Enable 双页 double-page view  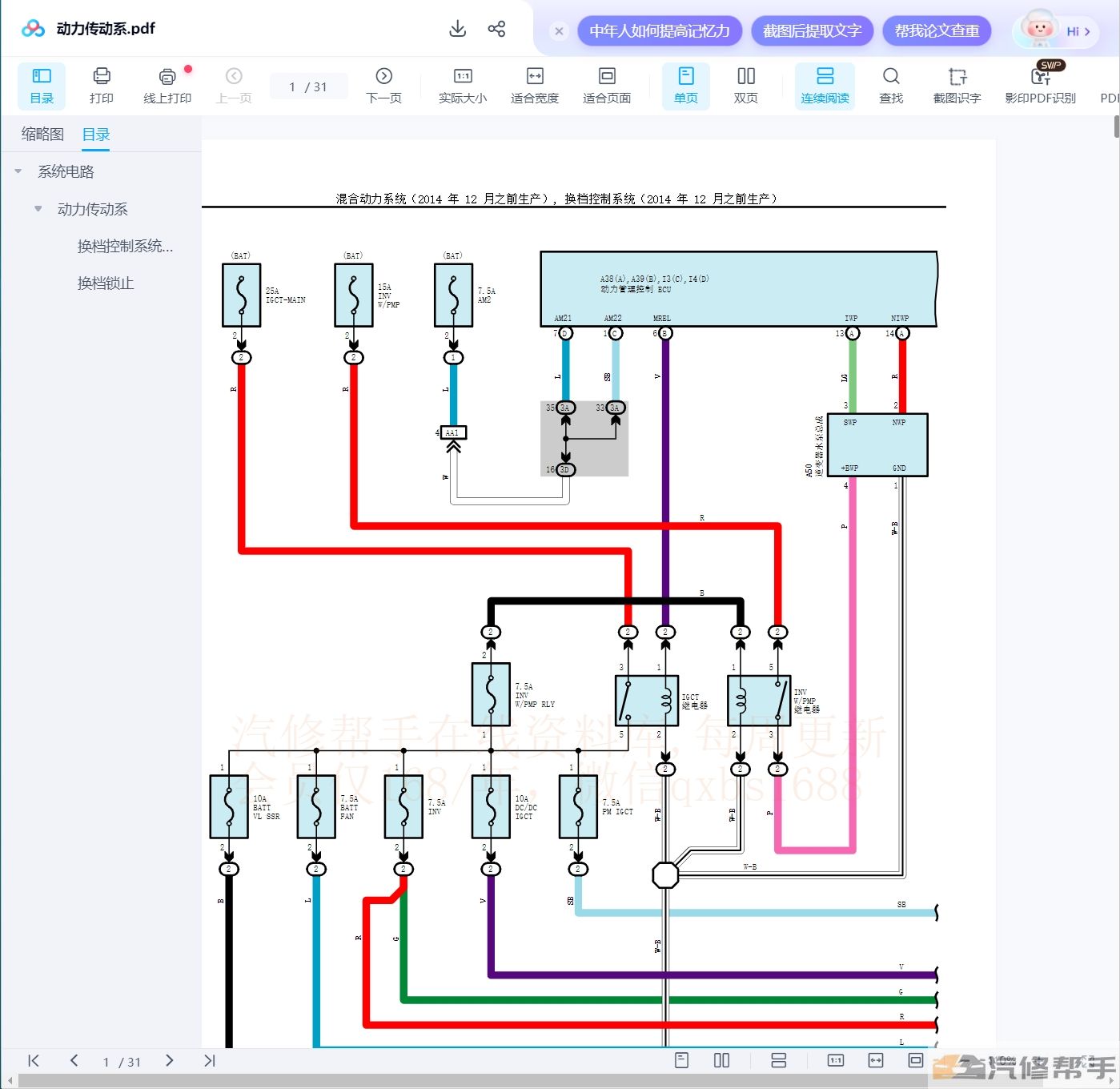point(745,86)
